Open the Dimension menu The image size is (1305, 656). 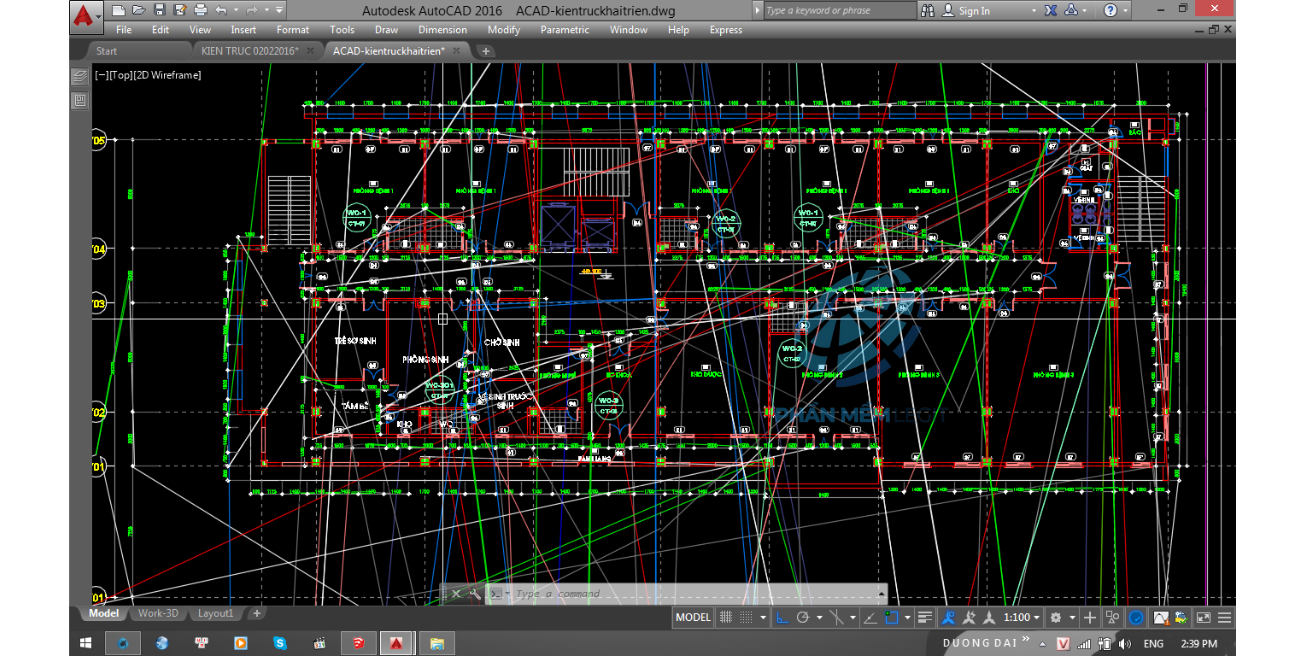pyautogui.click(x=442, y=30)
